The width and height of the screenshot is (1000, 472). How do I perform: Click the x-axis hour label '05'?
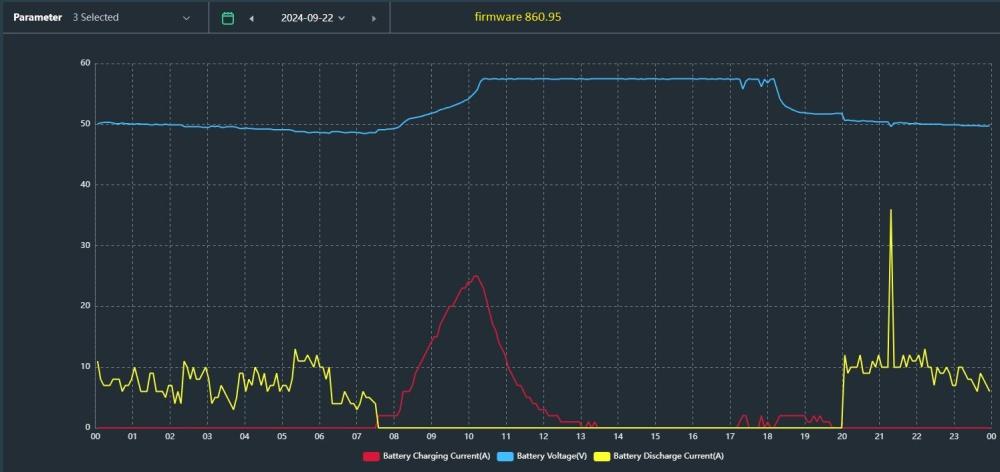[x=282, y=437]
